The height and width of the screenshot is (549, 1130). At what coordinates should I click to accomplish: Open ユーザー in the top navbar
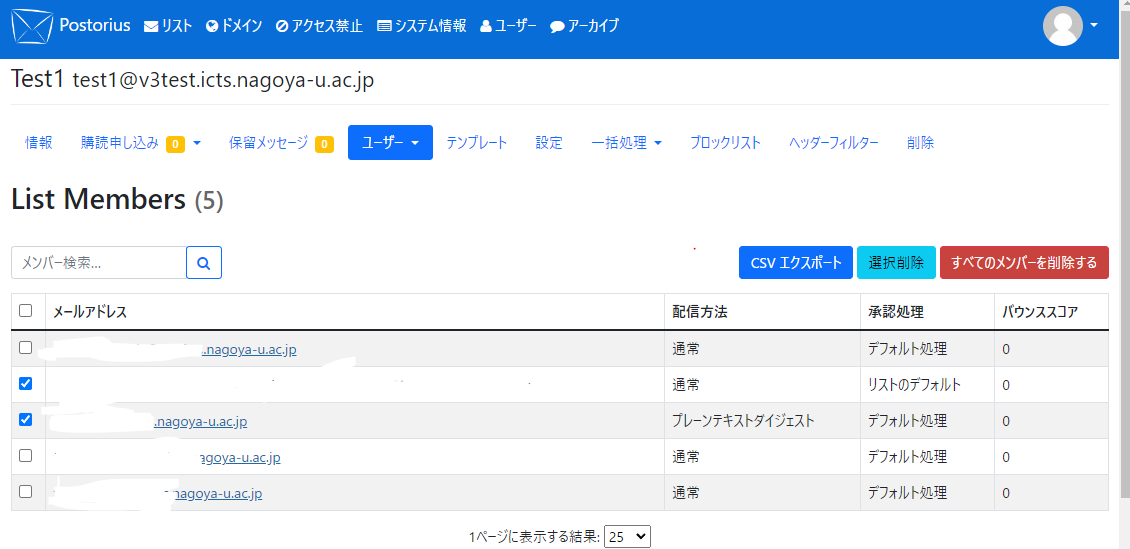click(x=508, y=26)
